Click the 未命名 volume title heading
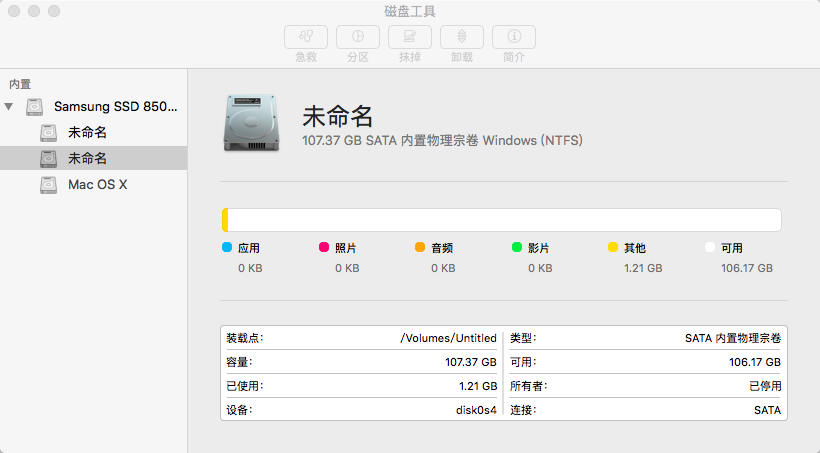 pyautogui.click(x=337, y=116)
